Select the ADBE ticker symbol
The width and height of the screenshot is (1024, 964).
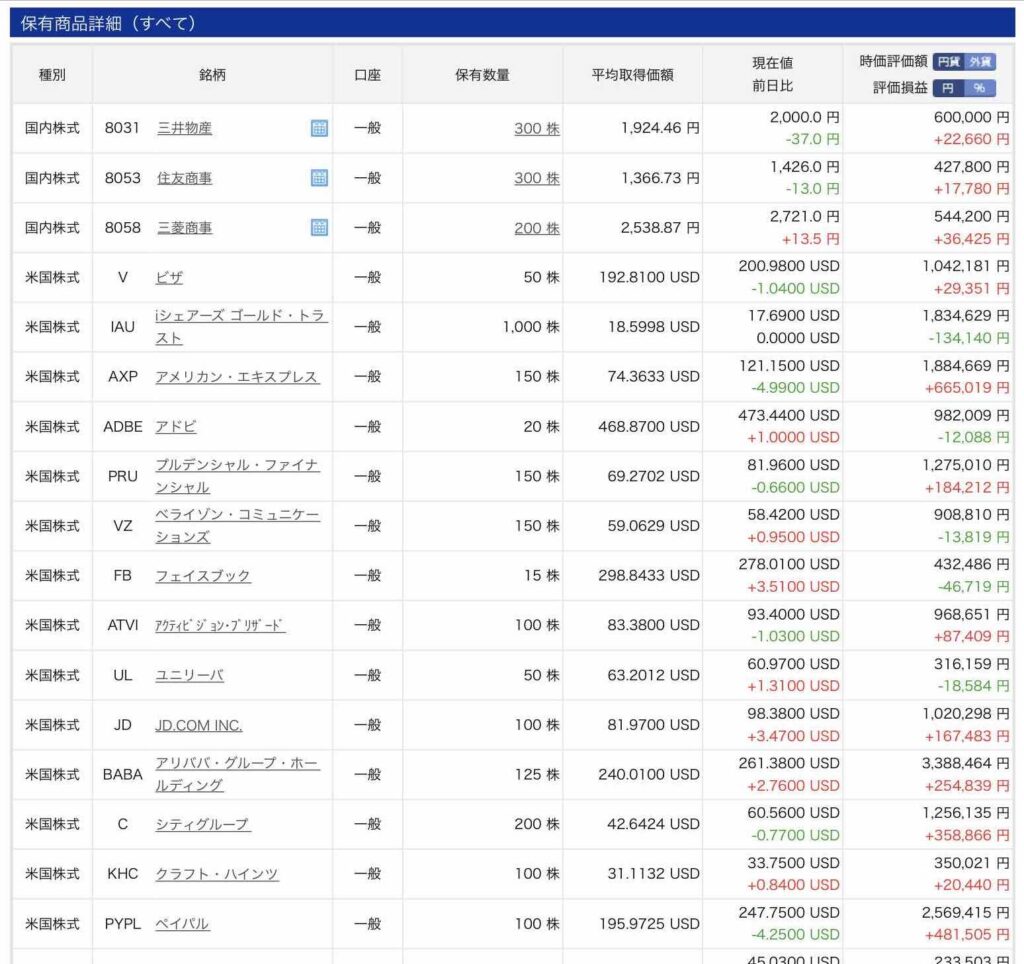tap(123, 426)
